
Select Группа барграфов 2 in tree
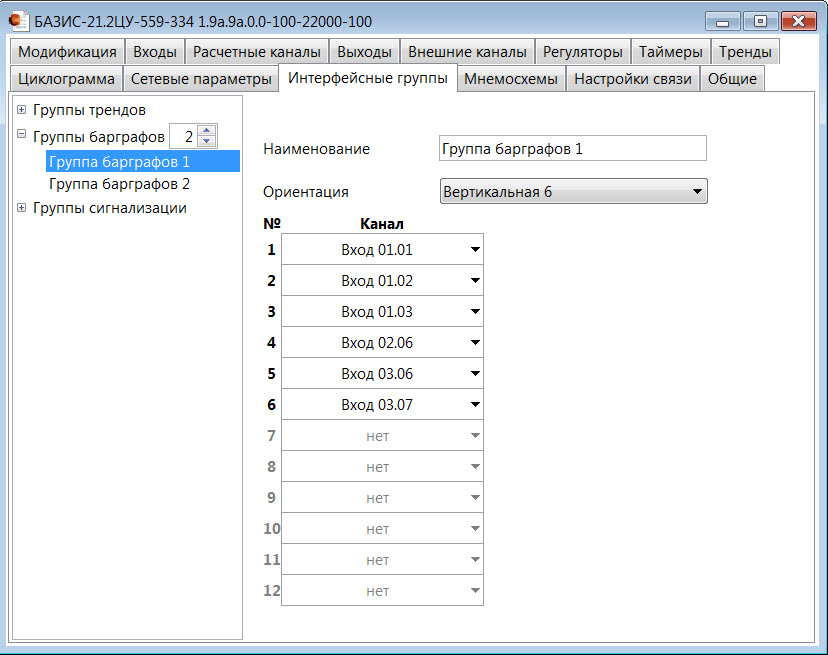click(119, 184)
